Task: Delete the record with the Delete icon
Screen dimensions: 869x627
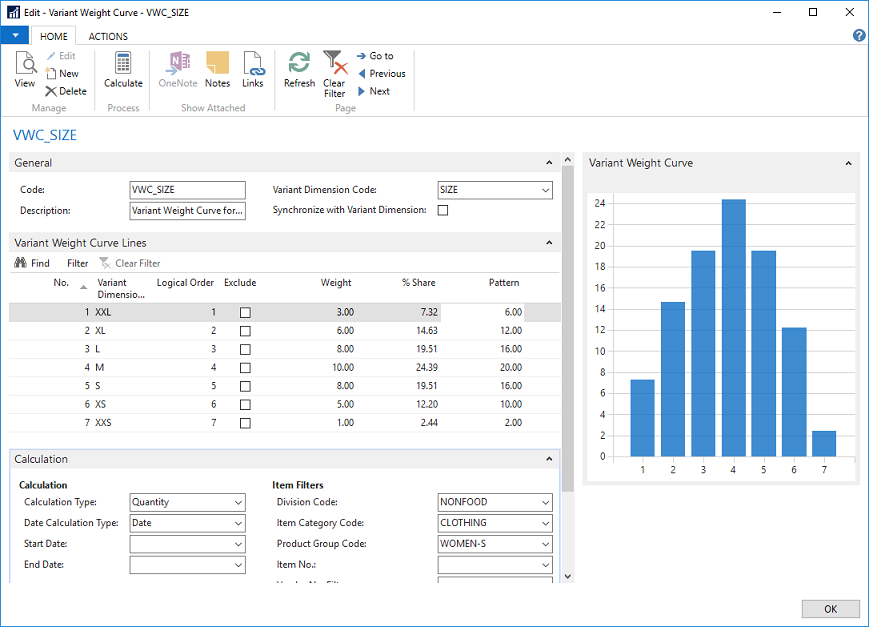Action: (66, 91)
